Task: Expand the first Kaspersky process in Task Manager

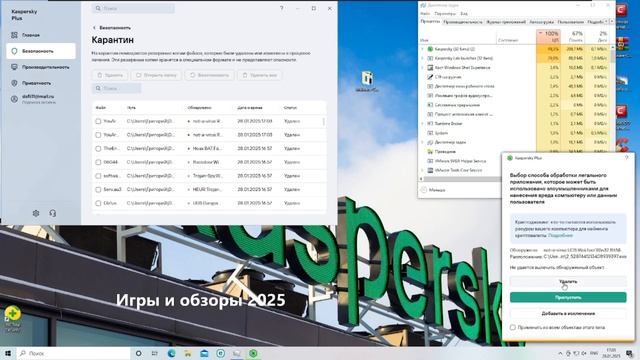Action: coord(422,49)
